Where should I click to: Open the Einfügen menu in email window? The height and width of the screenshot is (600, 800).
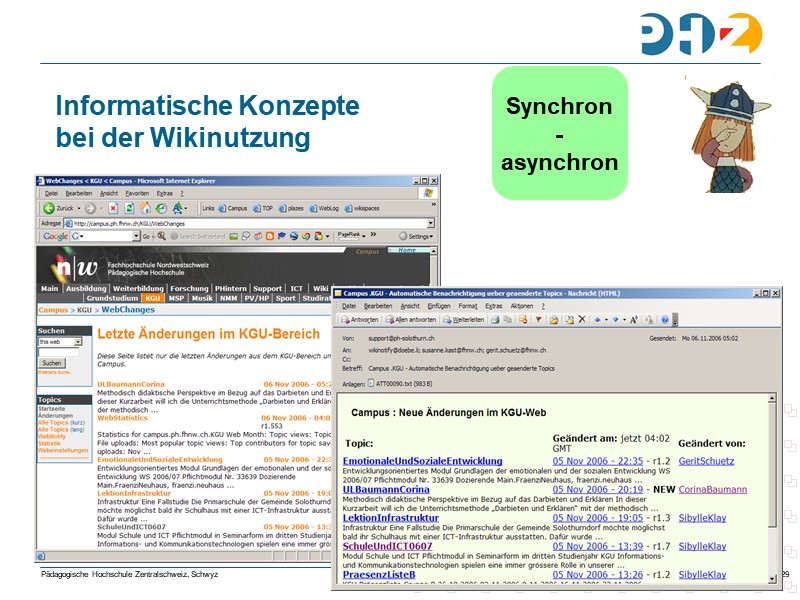point(439,306)
